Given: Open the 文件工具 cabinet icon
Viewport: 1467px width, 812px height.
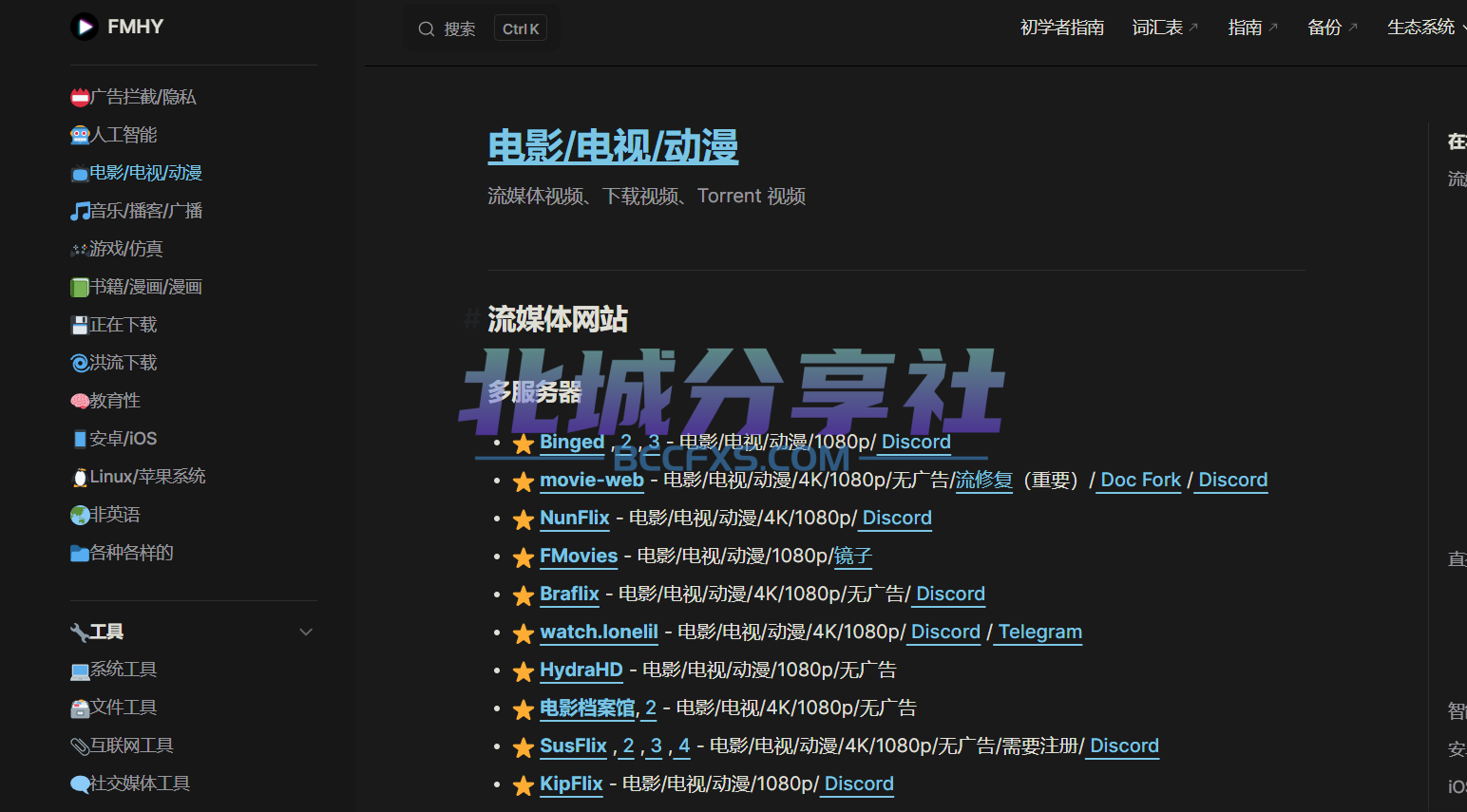Looking at the screenshot, I should 80,708.
